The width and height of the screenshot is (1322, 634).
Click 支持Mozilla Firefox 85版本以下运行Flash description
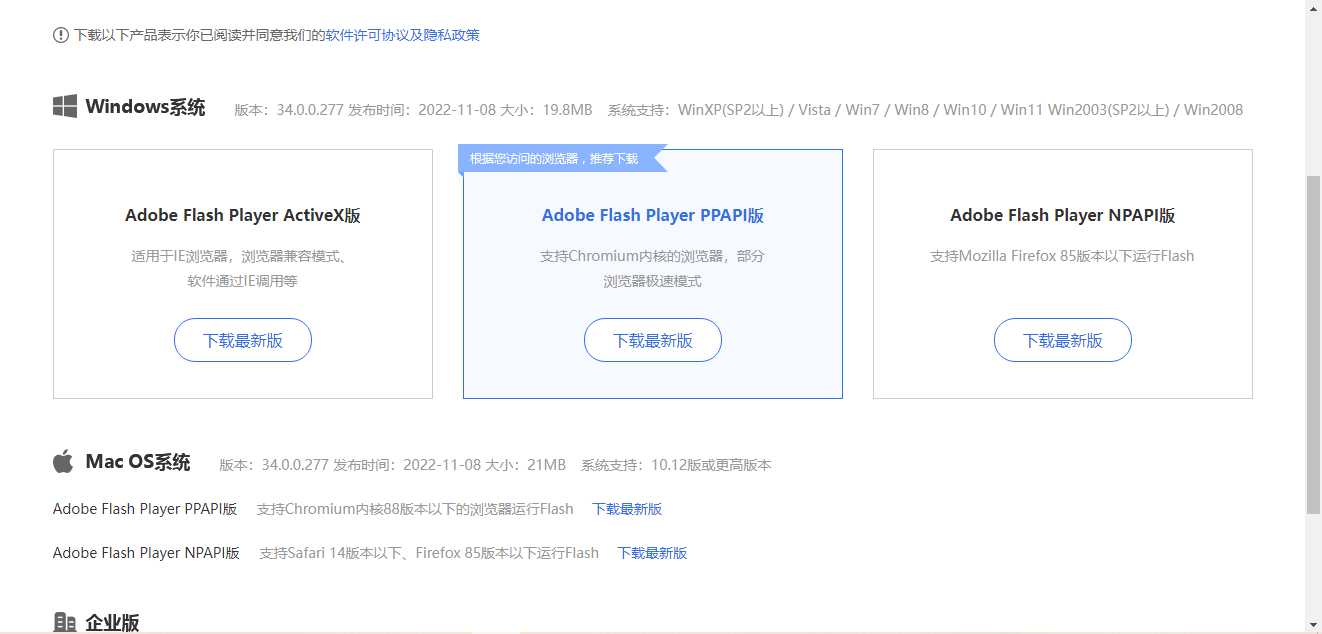(1063, 256)
